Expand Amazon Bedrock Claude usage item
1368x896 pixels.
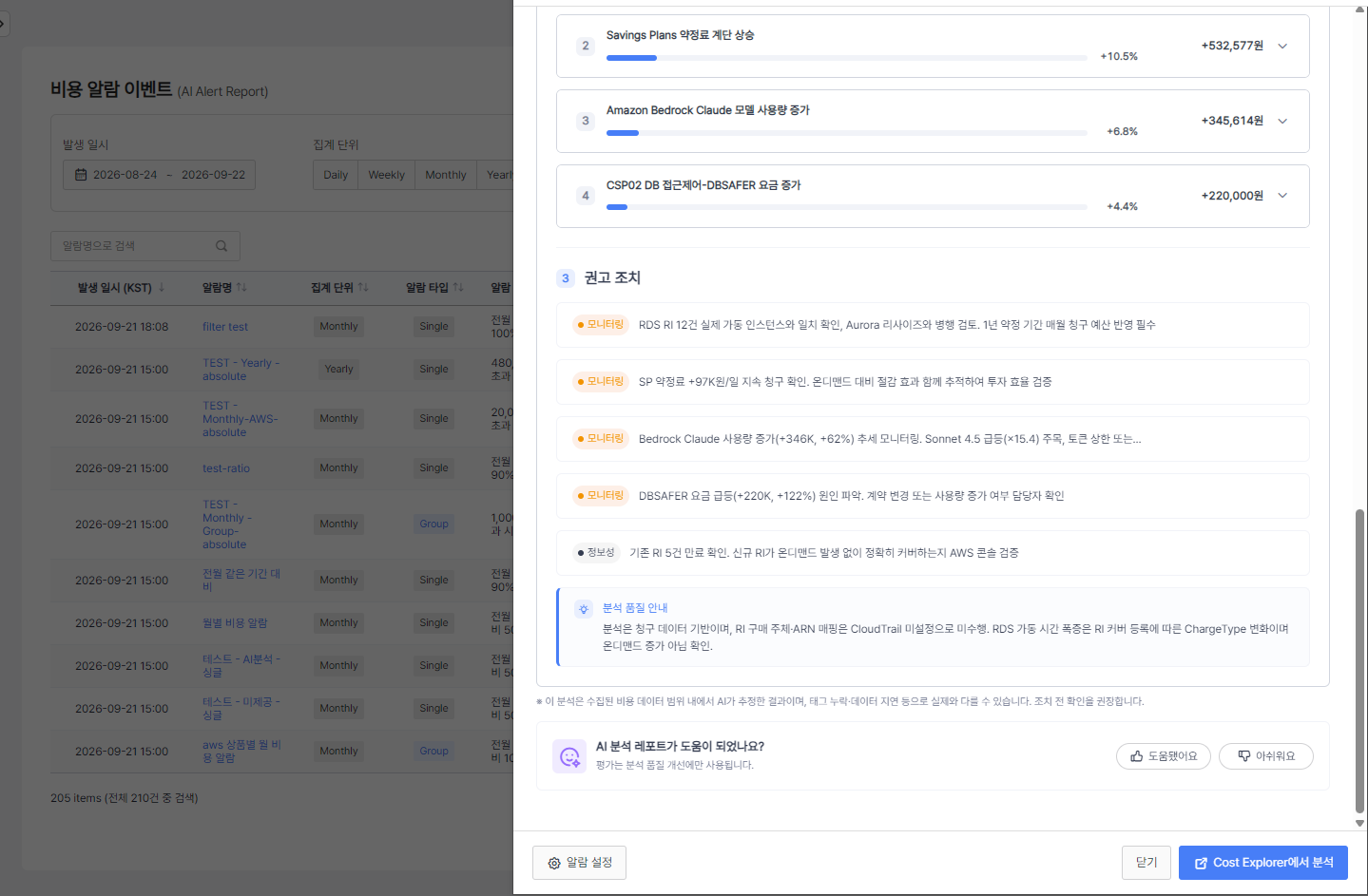(x=1282, y=121)
